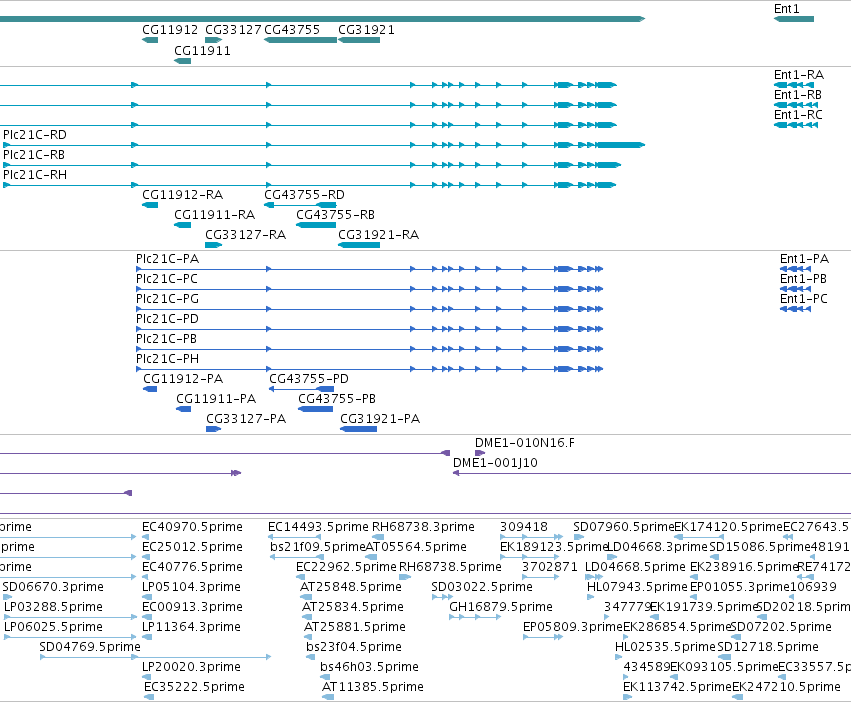Select the Plc21C-PC protein label

(167, 279)
